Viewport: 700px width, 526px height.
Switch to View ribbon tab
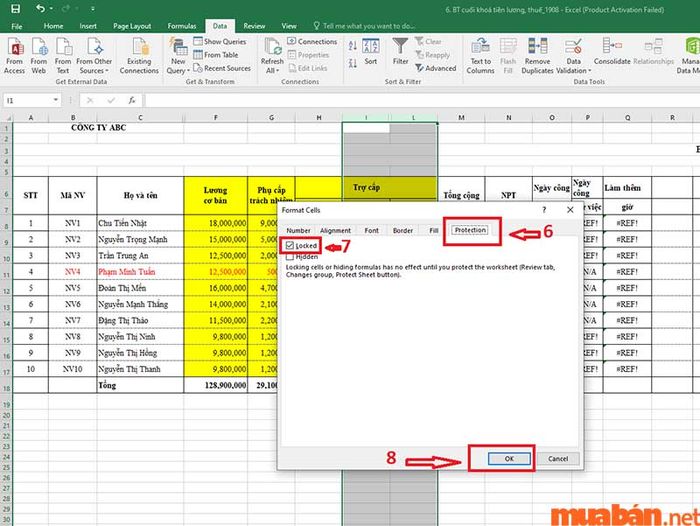(x=289, y=26)
